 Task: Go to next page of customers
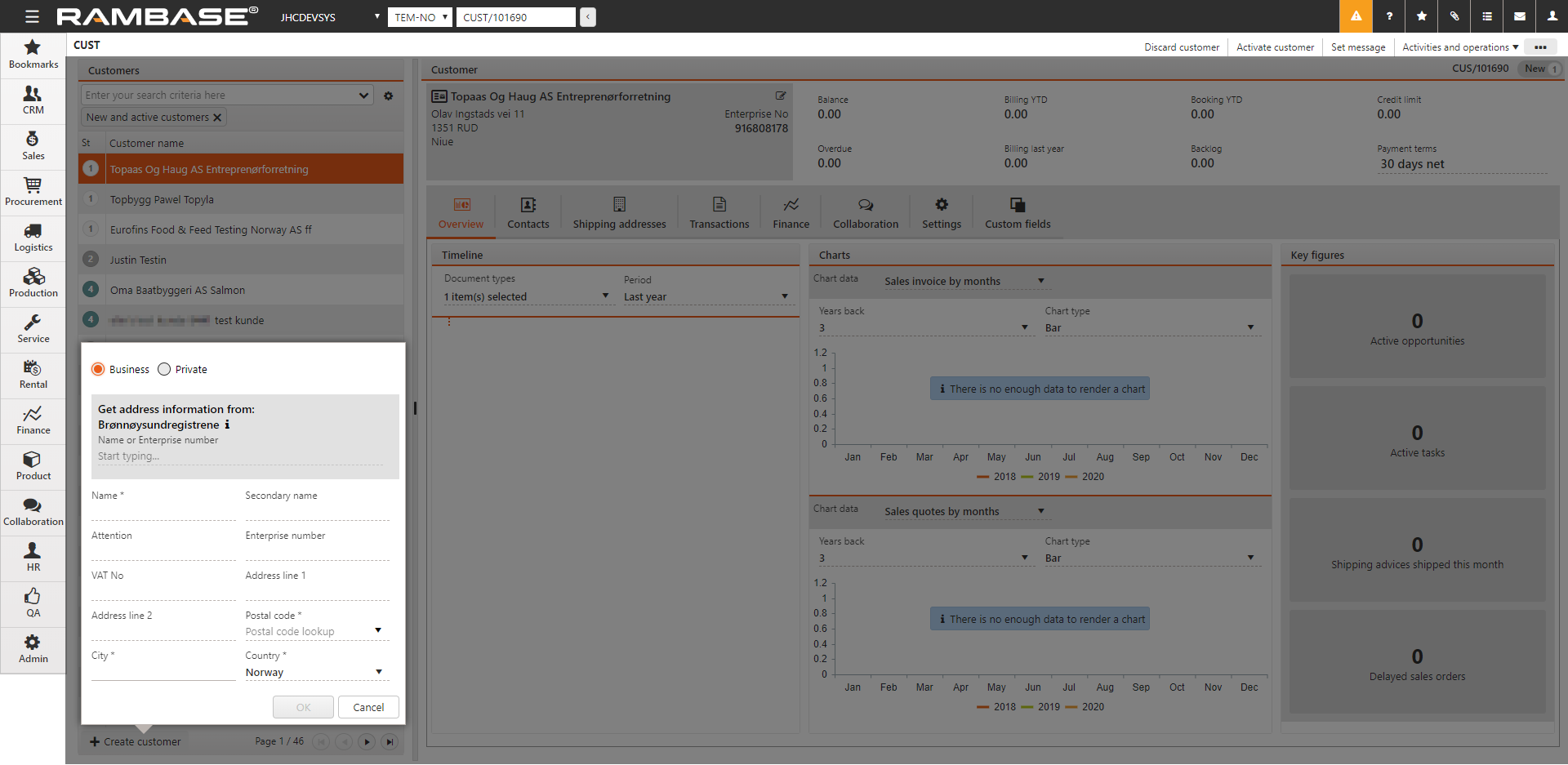[x=367, y=742]
